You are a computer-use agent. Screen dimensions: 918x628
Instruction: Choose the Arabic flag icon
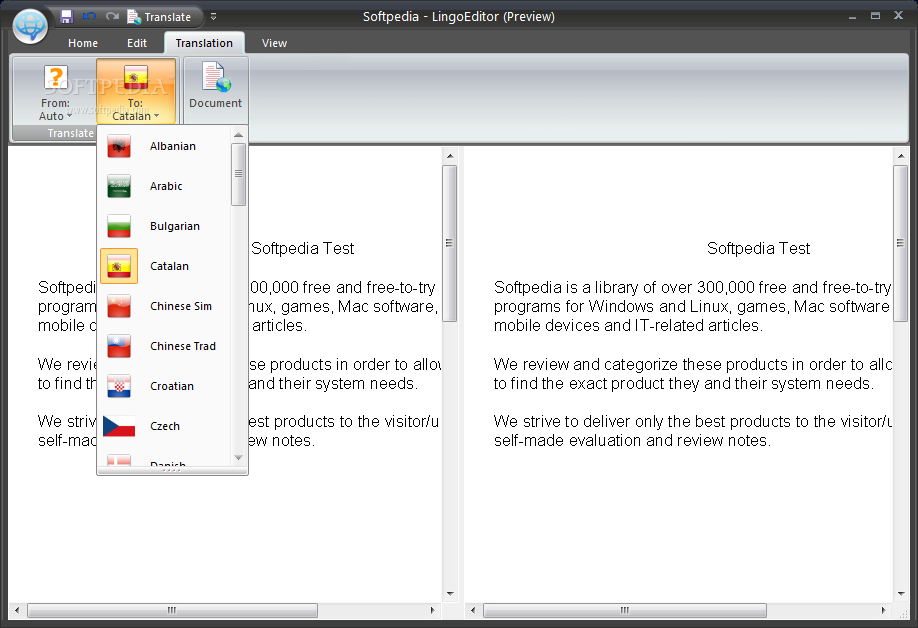119,186
